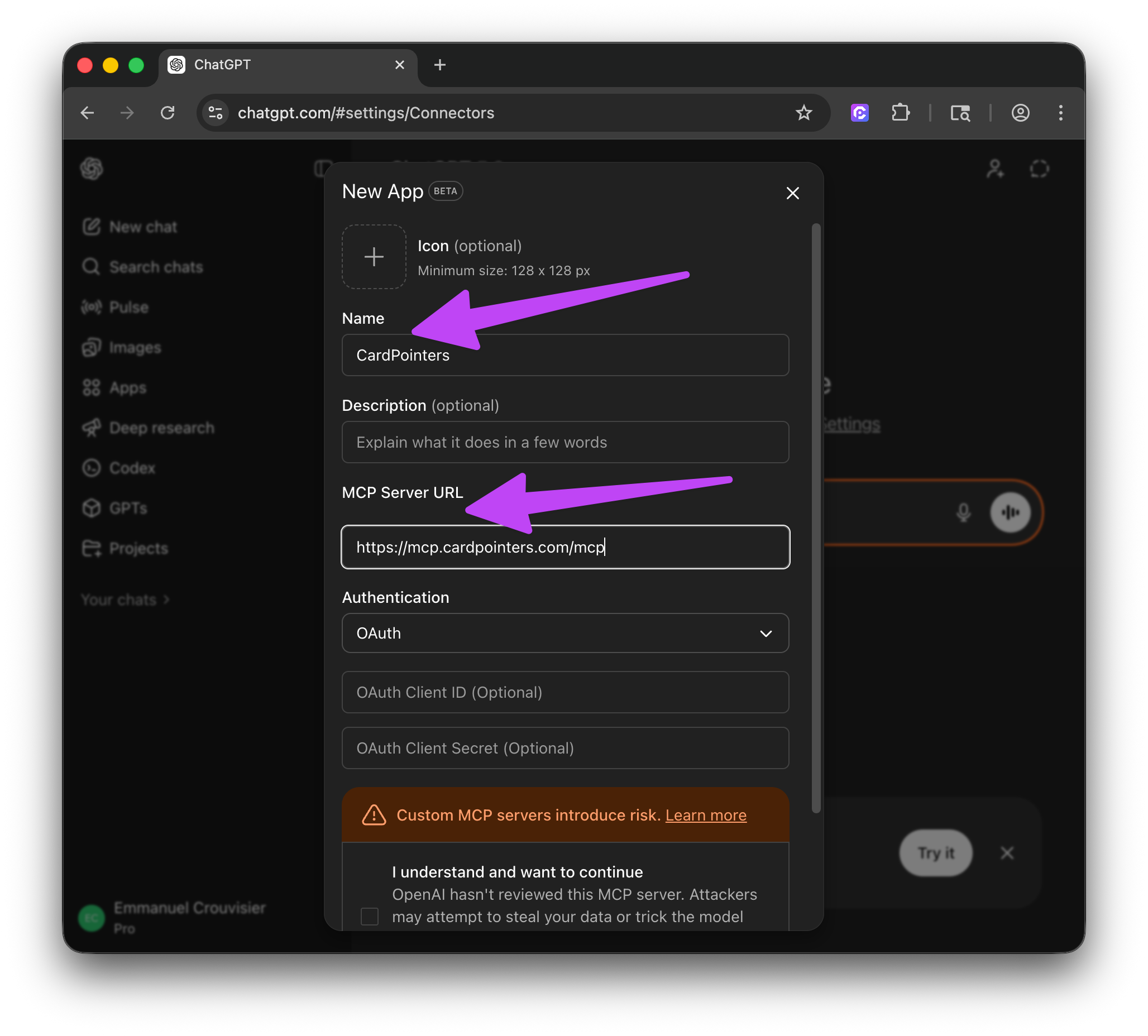Click the Description input field

565,442
